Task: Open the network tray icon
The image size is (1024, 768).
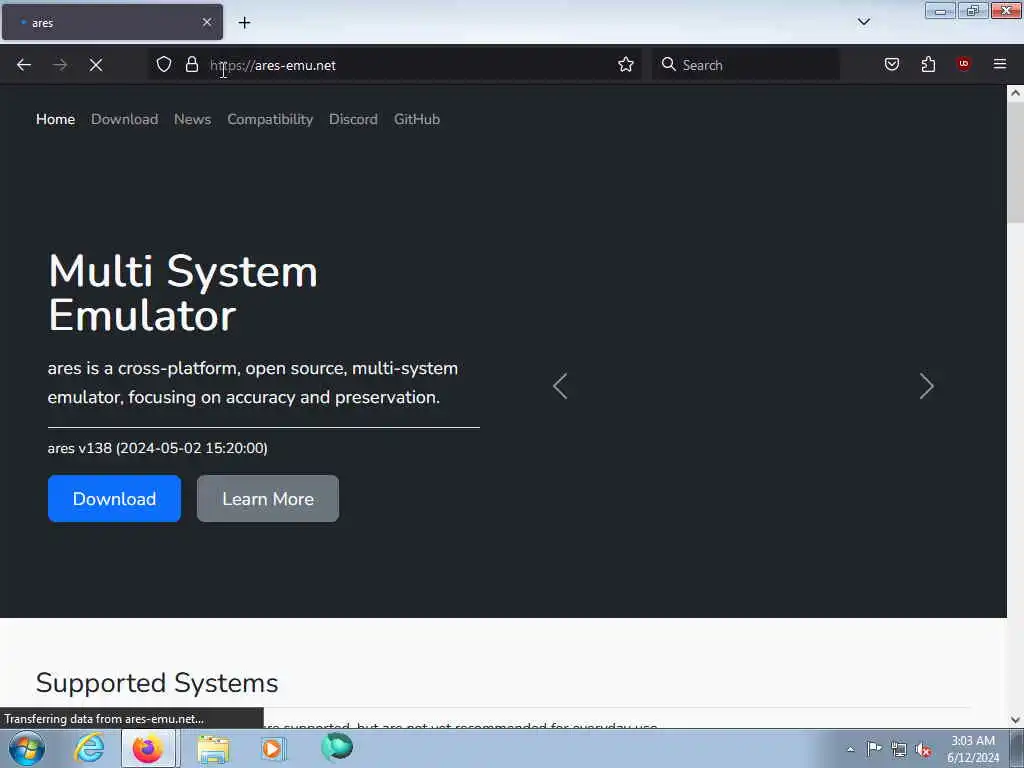Action: click(x=899, y=750)
